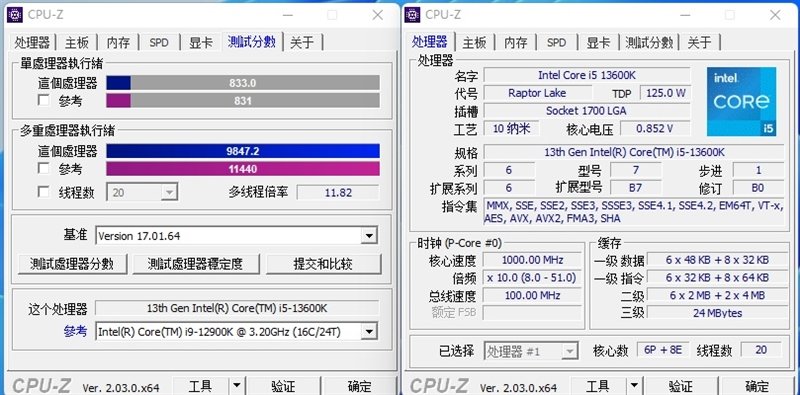Image resolution: width=800 pixels, height=395 pixels.
Task: Enable the 线程数 checkbox
Action: [x=44, y=192]
